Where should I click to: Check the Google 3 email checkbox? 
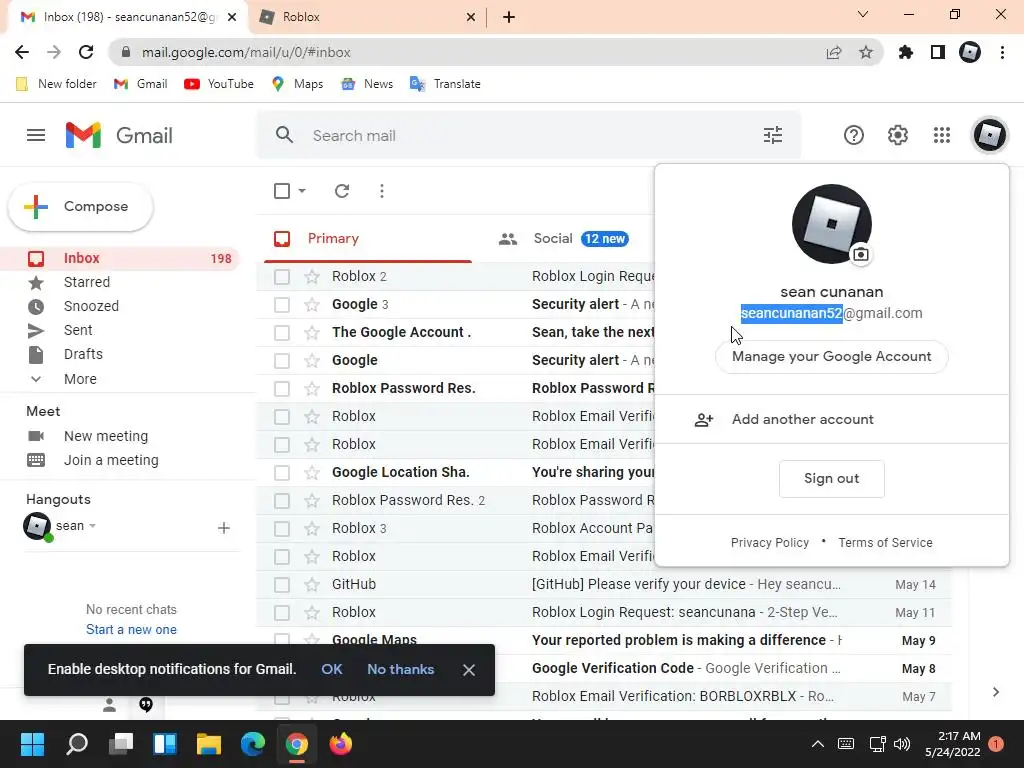[x=281, y=305]
